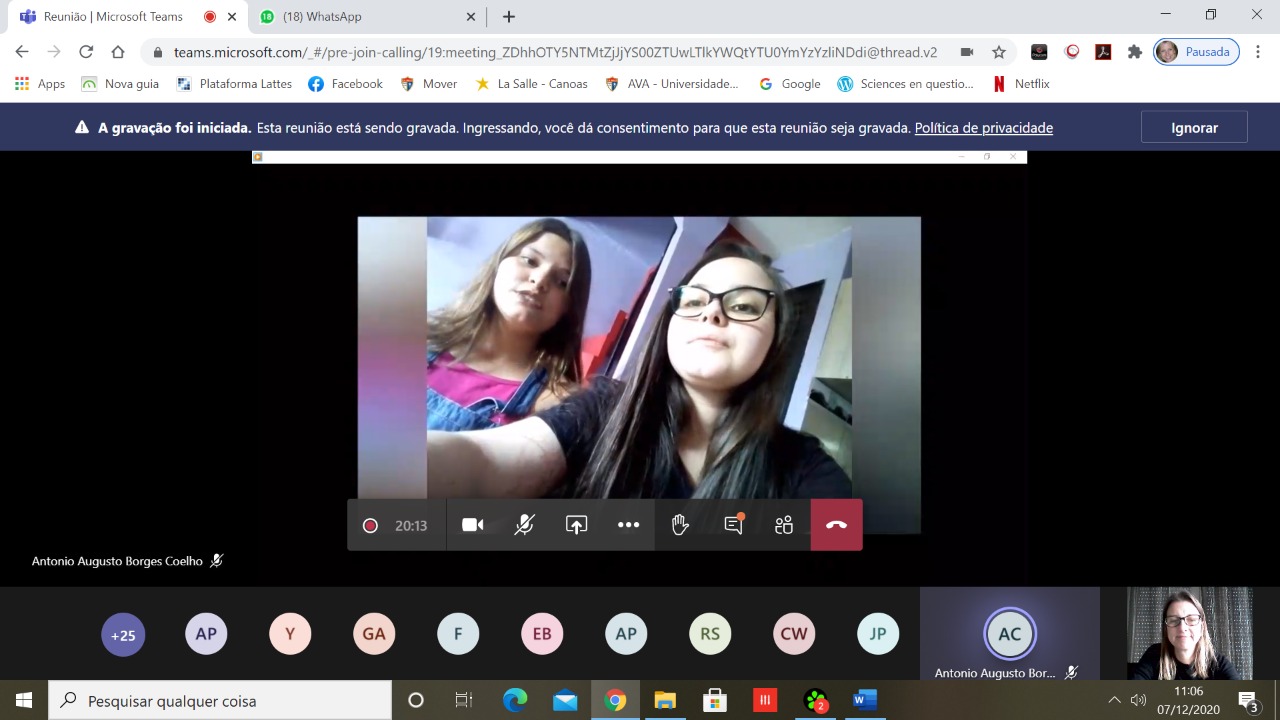Open Word from the taskbar
Screen dimensions: 1280x720
[865, 700]
